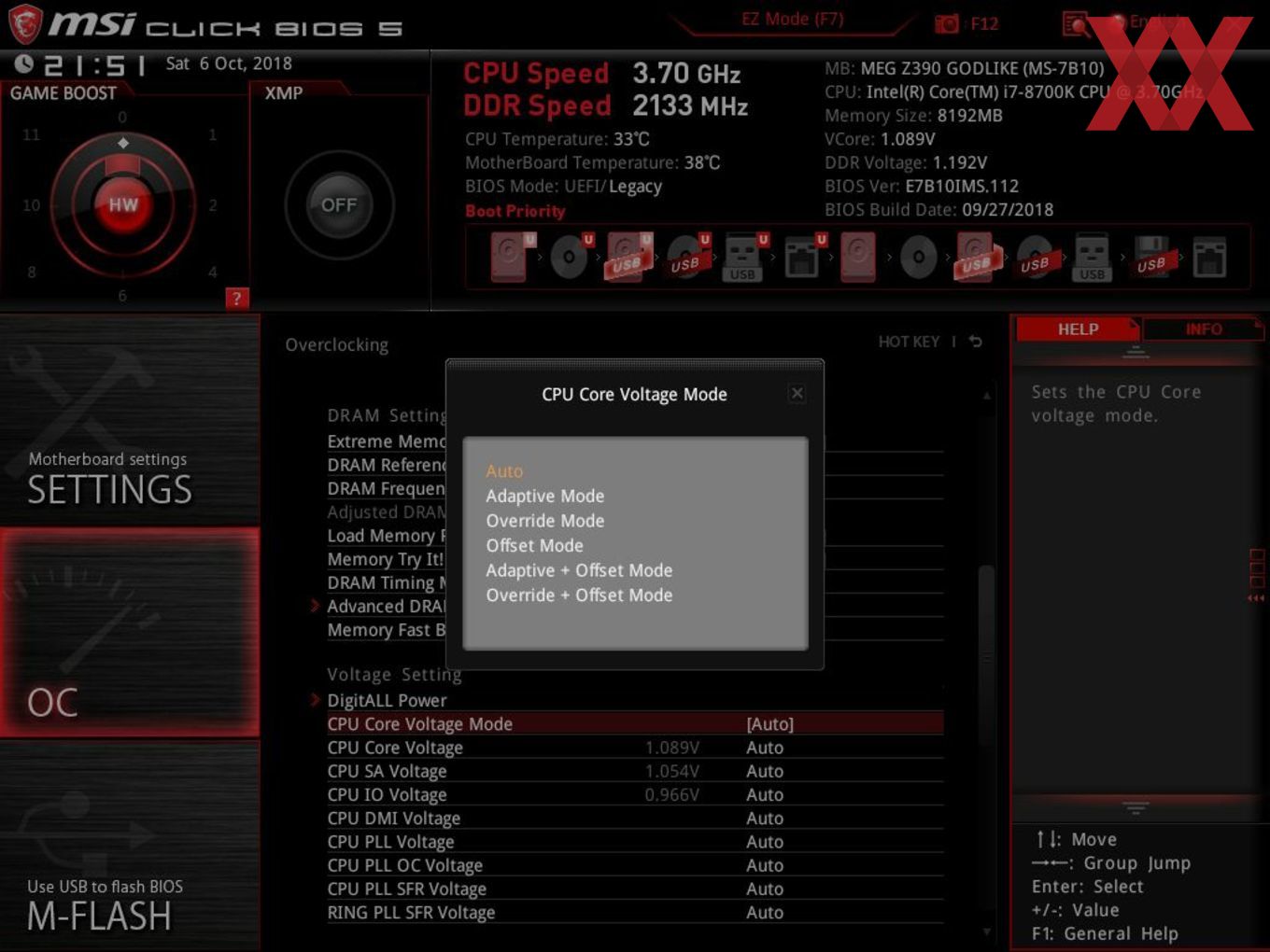Toggle the Game Boost HW knob
Image resolution: width=1270 pixels, height=952 pixels.
point(122,204)
